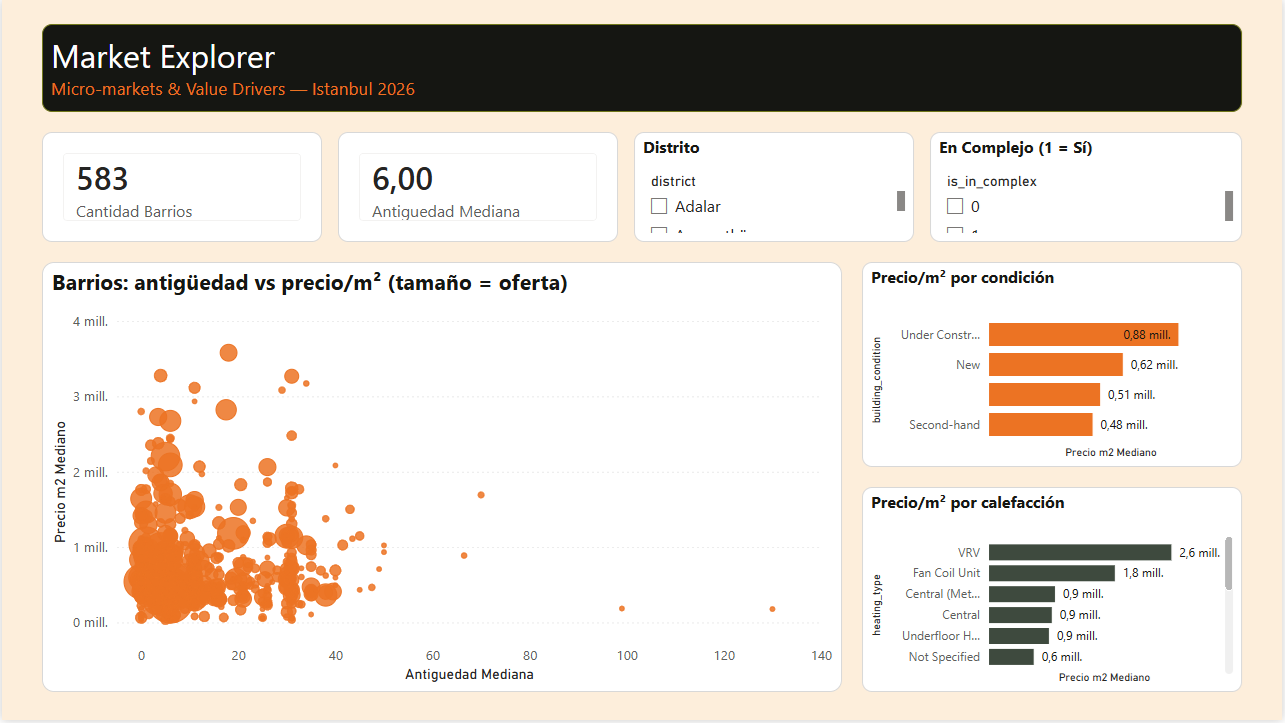1285x723 pixels.
Task: Click the 1,8 mill. value label
Action: (x=1143, y=574)
